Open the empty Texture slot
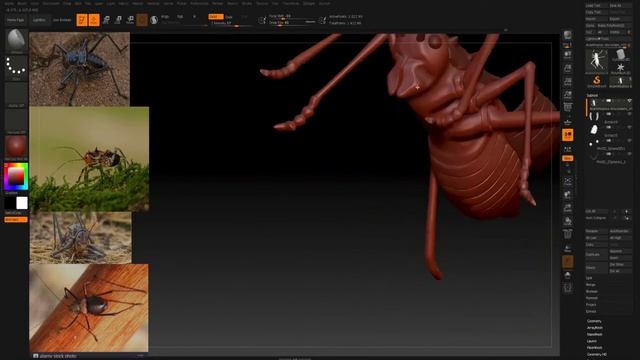Viewport: 640px width, 360px height. (16, 121)
